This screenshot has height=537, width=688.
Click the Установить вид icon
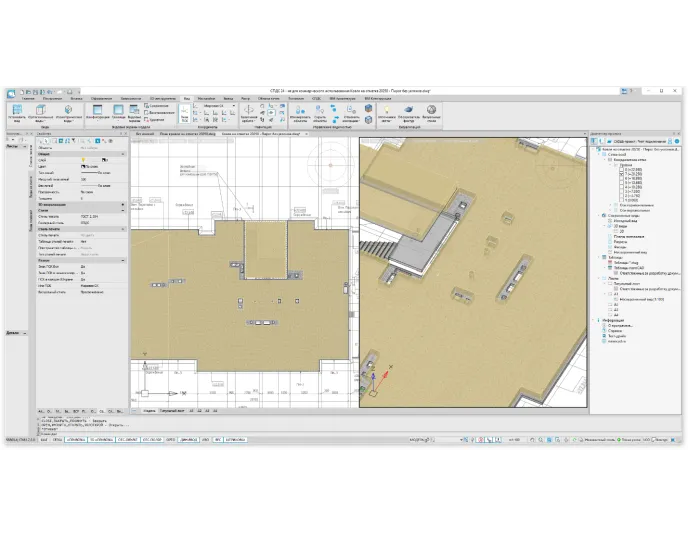pyautogui.click(x=17, y=111)
